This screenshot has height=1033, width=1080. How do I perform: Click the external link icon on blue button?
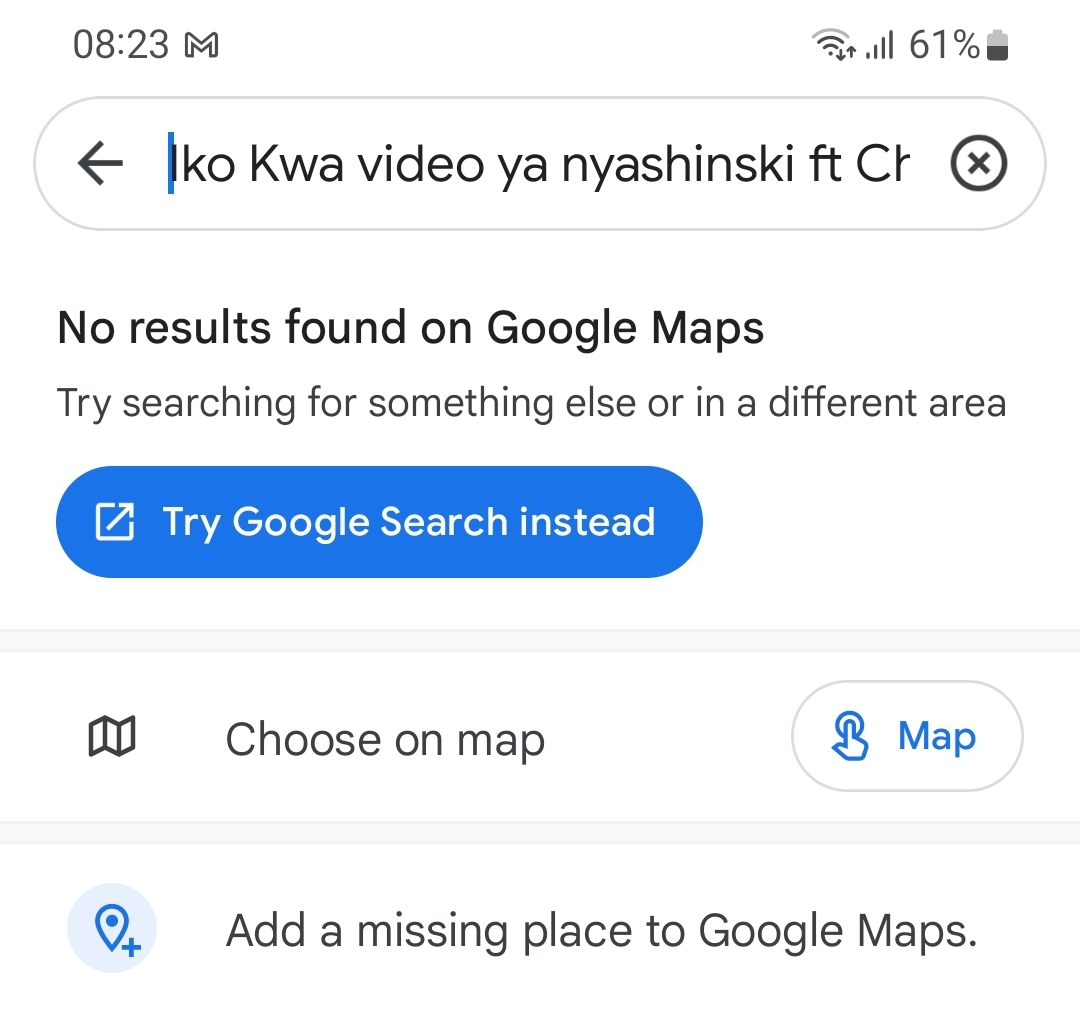coord(114,522)
